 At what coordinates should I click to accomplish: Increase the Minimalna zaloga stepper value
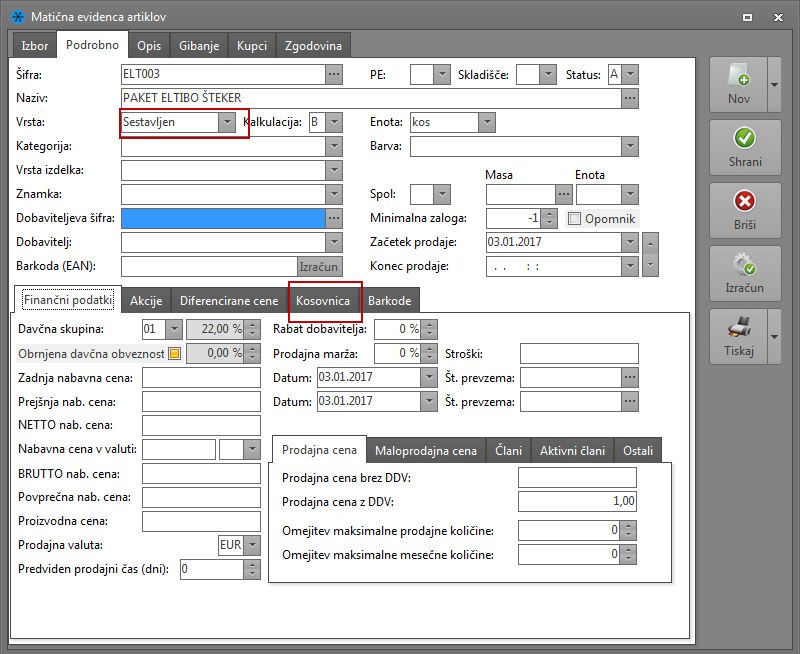click(x=551, y=213)
